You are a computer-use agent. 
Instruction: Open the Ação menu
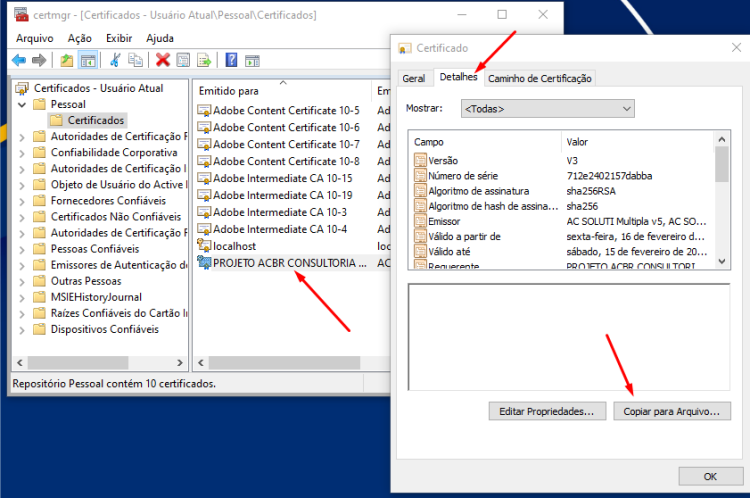79,38
